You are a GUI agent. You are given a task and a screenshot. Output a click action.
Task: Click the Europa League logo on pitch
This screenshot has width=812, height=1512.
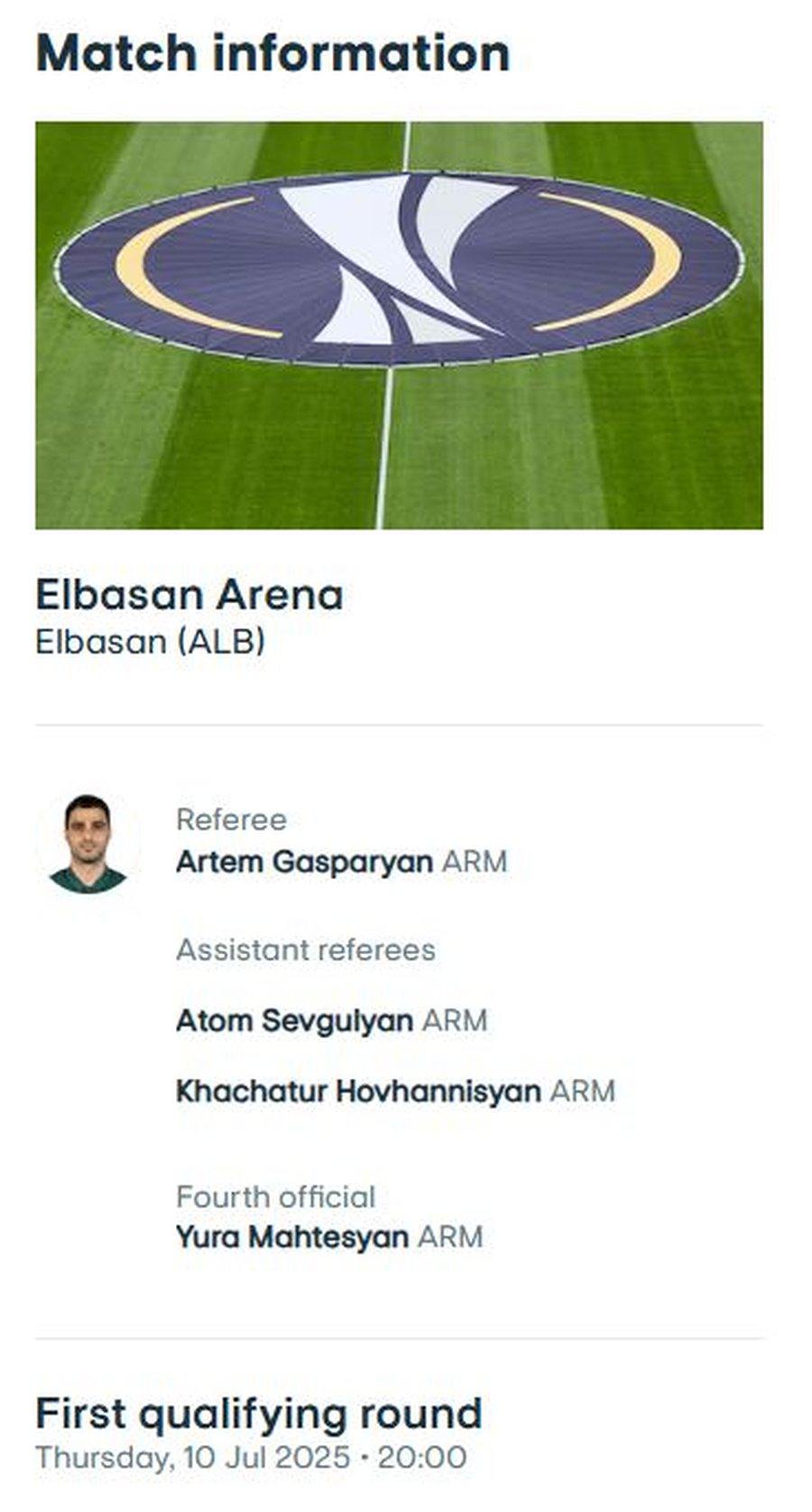pyautogui.click(x=399, y=268)
